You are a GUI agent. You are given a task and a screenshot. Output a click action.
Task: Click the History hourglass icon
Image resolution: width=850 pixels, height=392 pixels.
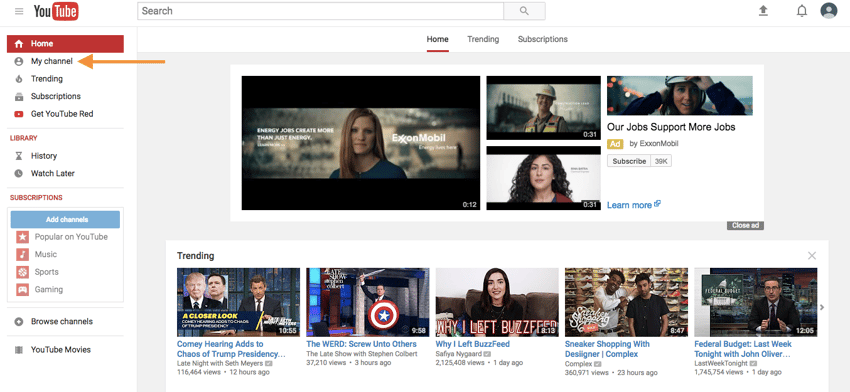(19, 156)
